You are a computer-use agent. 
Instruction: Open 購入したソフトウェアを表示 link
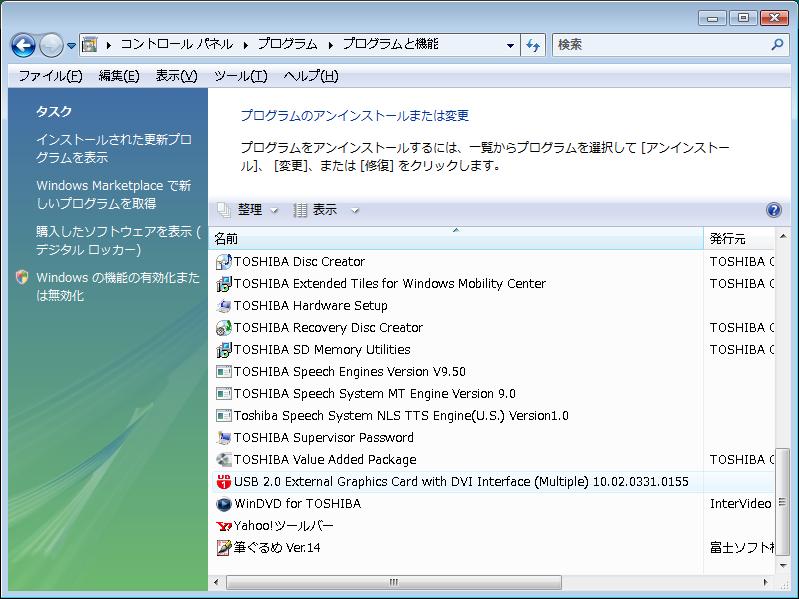pyautogui.click(x=118, y=240)
